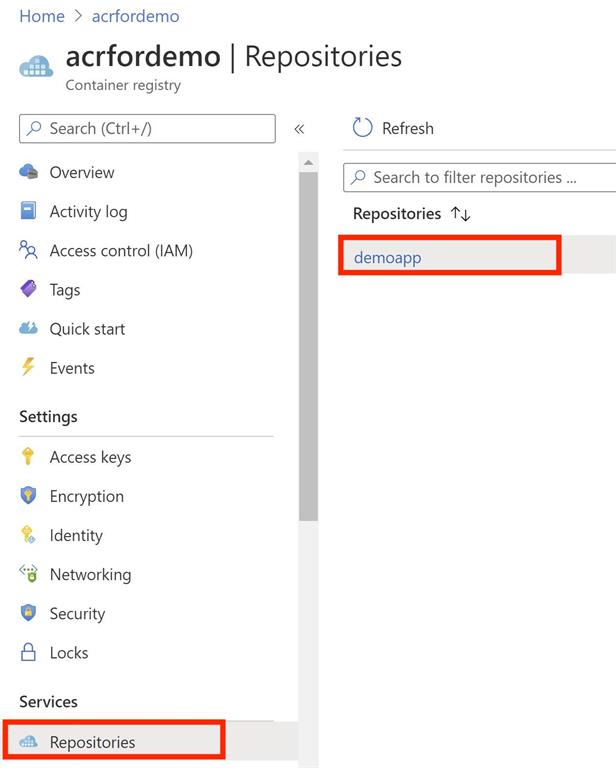The width and height of the screenshot is (616, 768).
Task: Focus the Search to filter repositories field
Action: [x=479, y=177]
